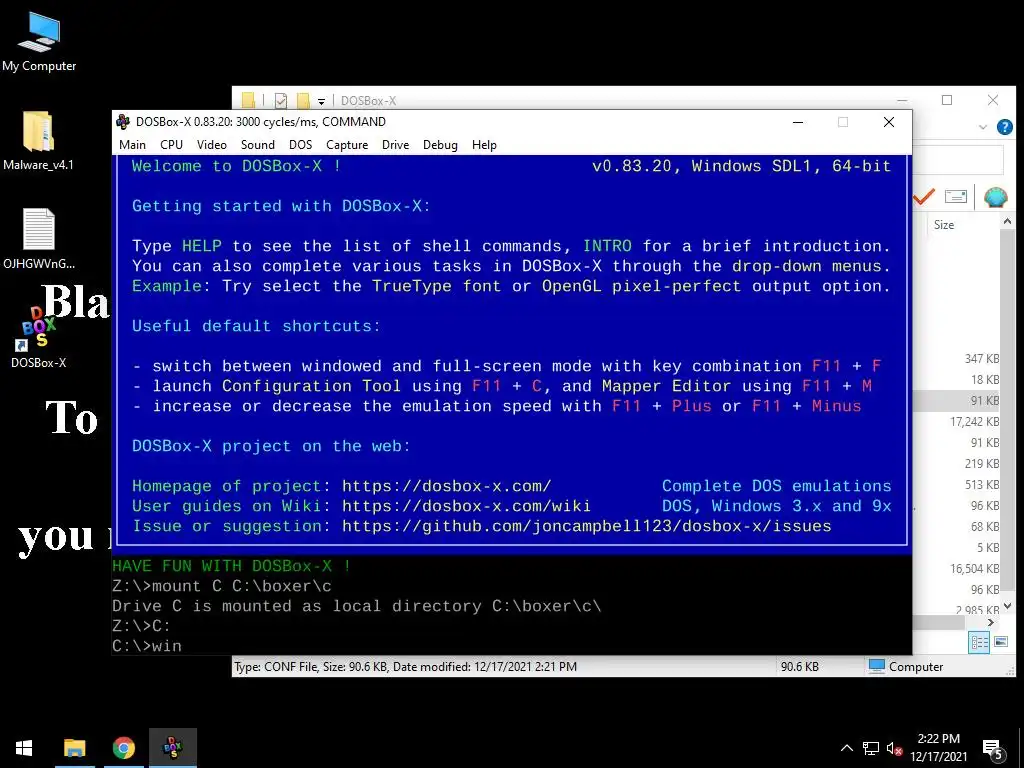Open the DOS menu
Viewport: 1024px width, 768px height.
pyautogui.click(x=300, y=145)
